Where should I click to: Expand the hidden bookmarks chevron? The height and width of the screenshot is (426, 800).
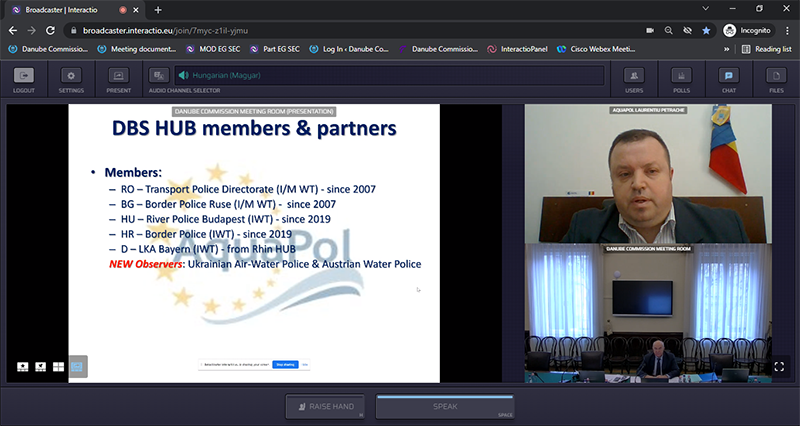coord(727,49)
